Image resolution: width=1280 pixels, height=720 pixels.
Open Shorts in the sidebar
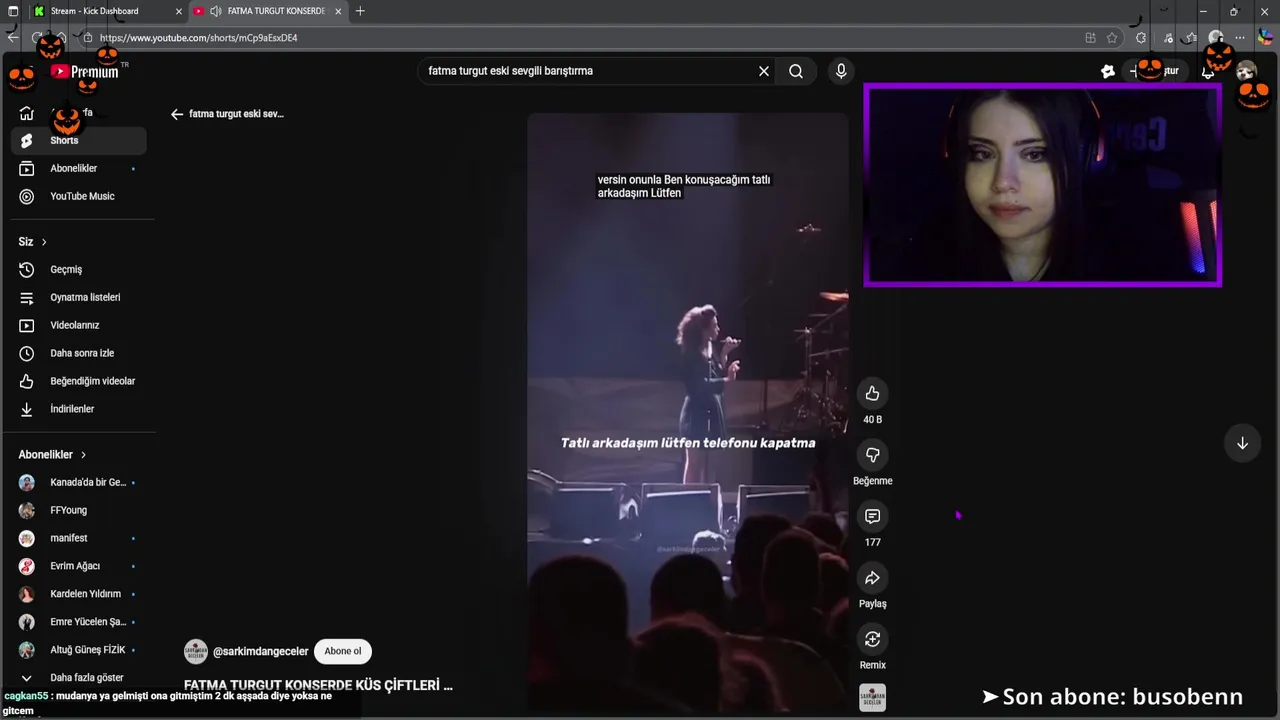click(79, 141)
